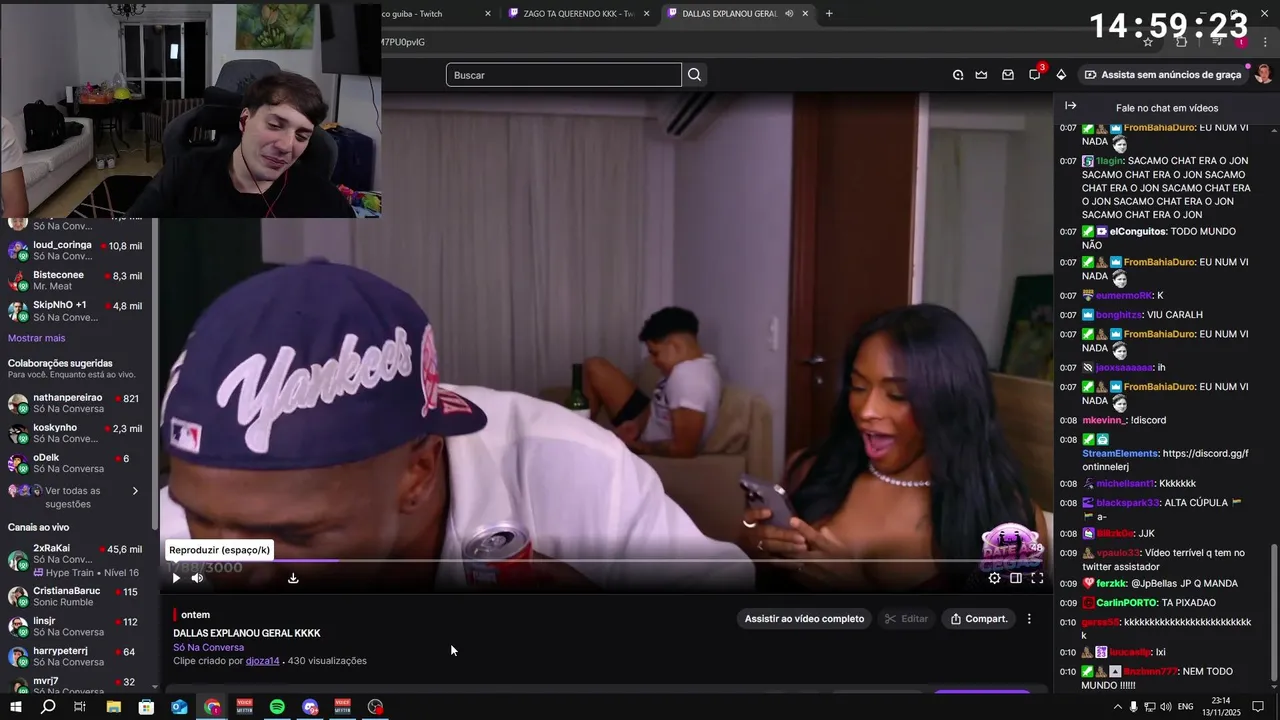1280x720 pixels.
Task: Click the chat panel scrollbar
Action: pyautogui.click(x=1274, y=614)
